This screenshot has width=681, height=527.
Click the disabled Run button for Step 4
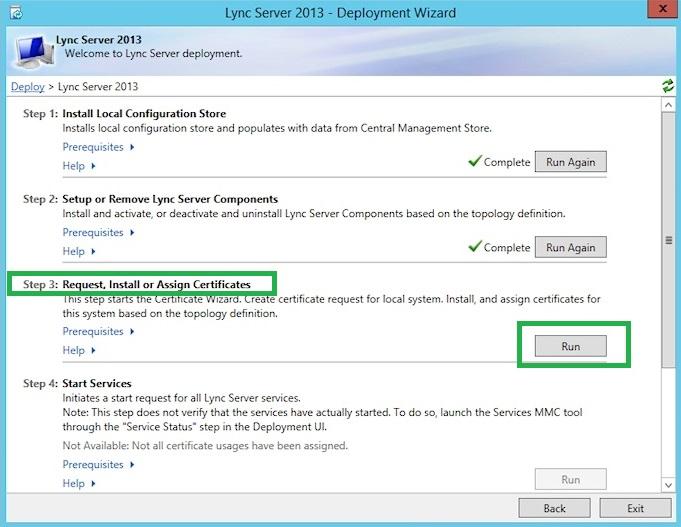click(x=571, y=479)
